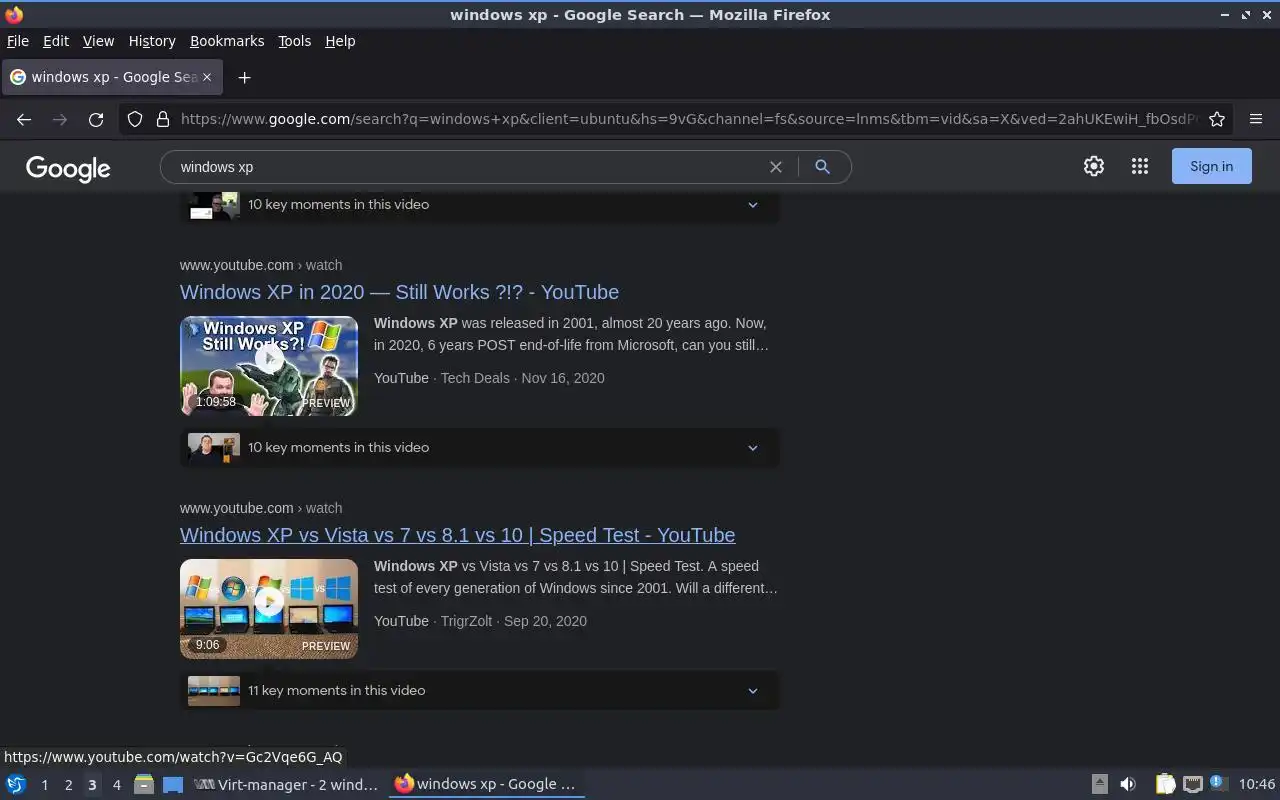Open the volume control in tray
1280x800 pixels.
click(1128, 785)
